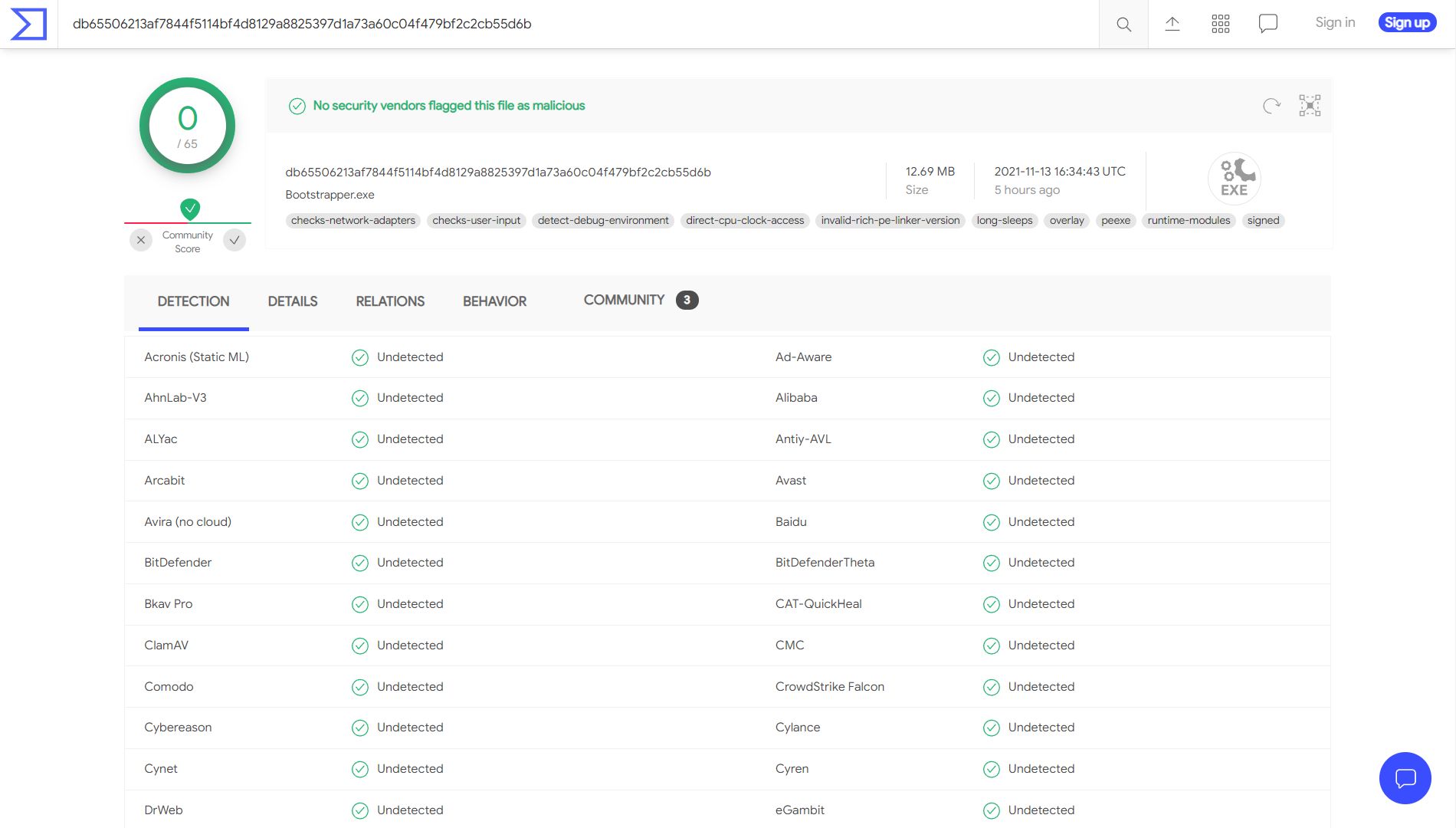Open the upload file icon

point(1172,24)
